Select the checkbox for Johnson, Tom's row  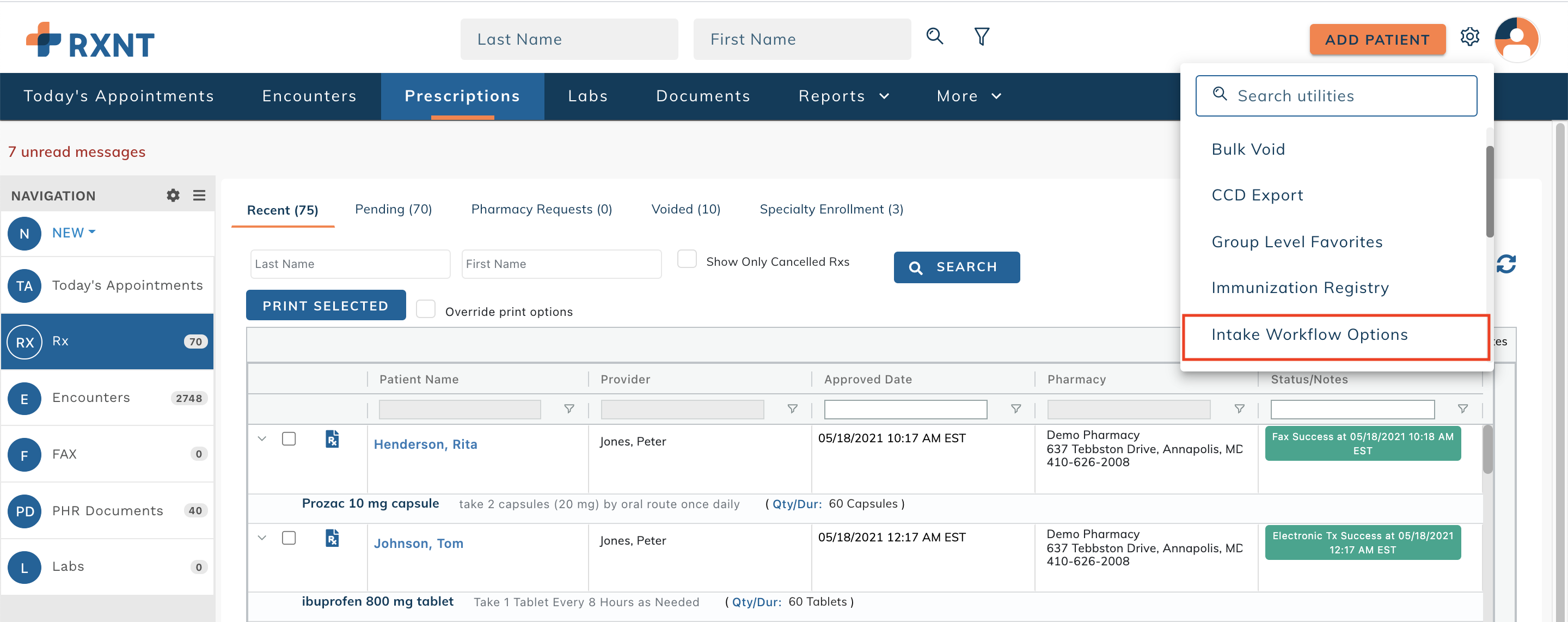coord(290,538)
